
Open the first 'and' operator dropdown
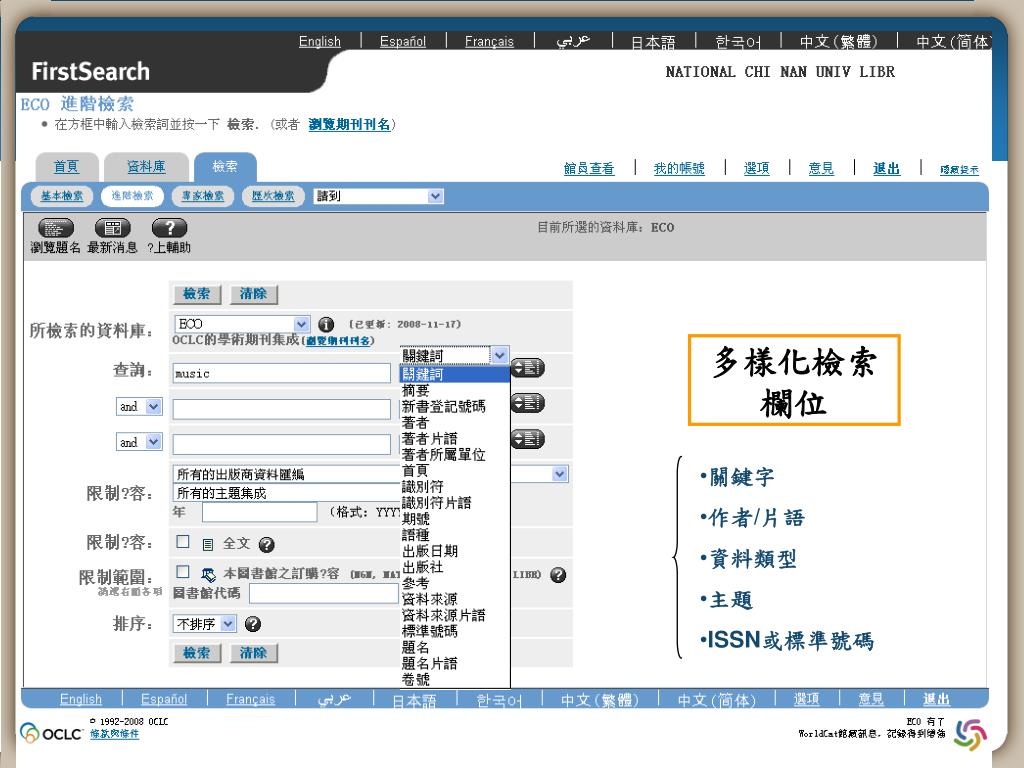click(x=139, y=406)
